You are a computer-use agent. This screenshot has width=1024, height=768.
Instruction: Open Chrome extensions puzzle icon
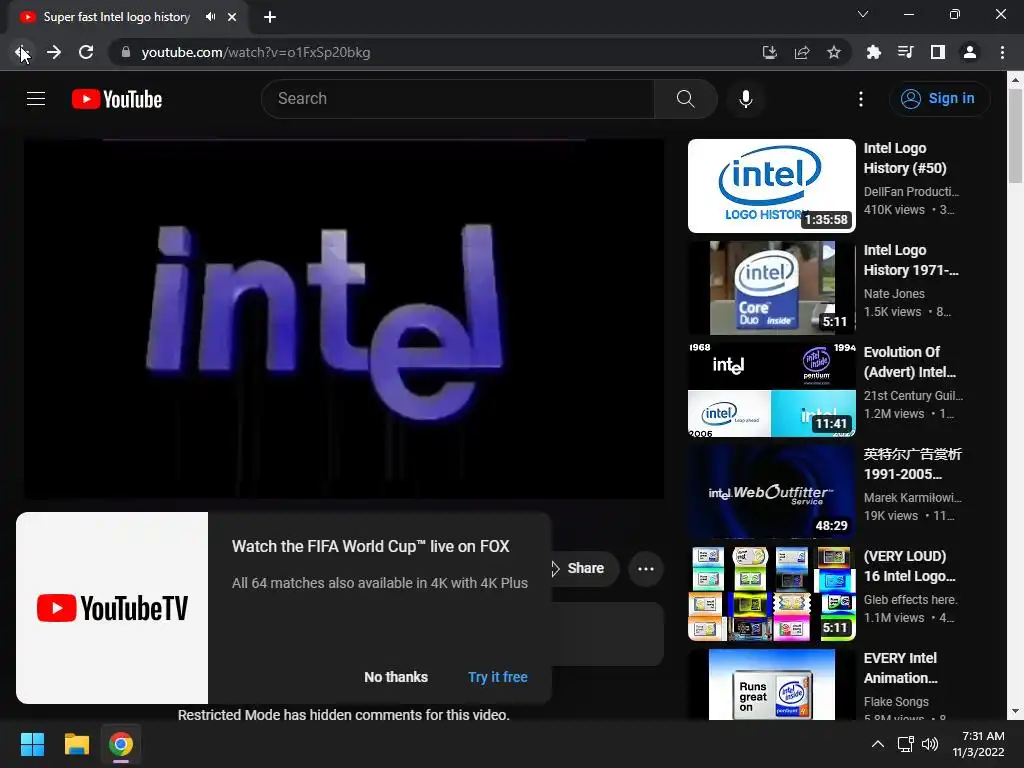point(874,52)
